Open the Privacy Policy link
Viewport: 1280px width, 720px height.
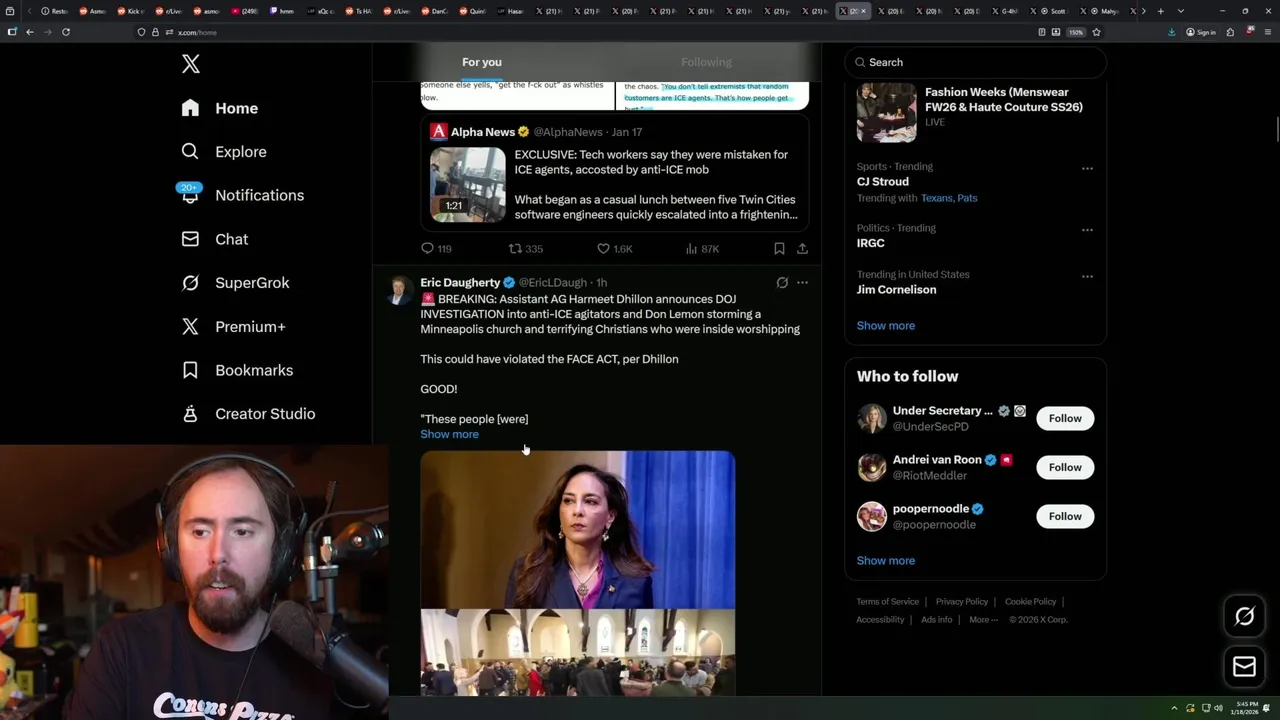point(962,602)
